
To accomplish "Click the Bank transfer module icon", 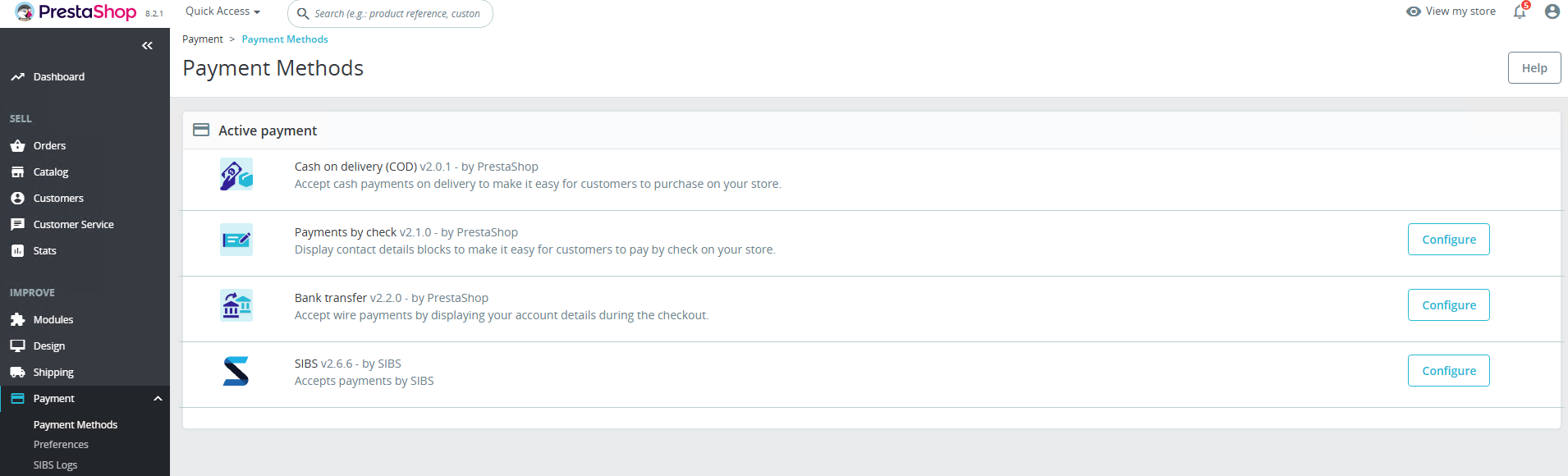I will pos(236,305).
